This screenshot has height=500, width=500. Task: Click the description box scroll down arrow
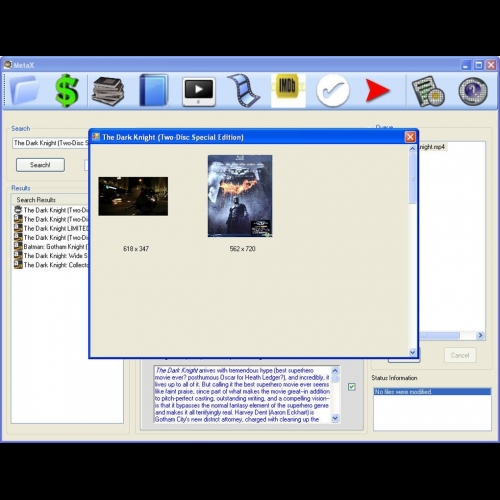(335, 418)
